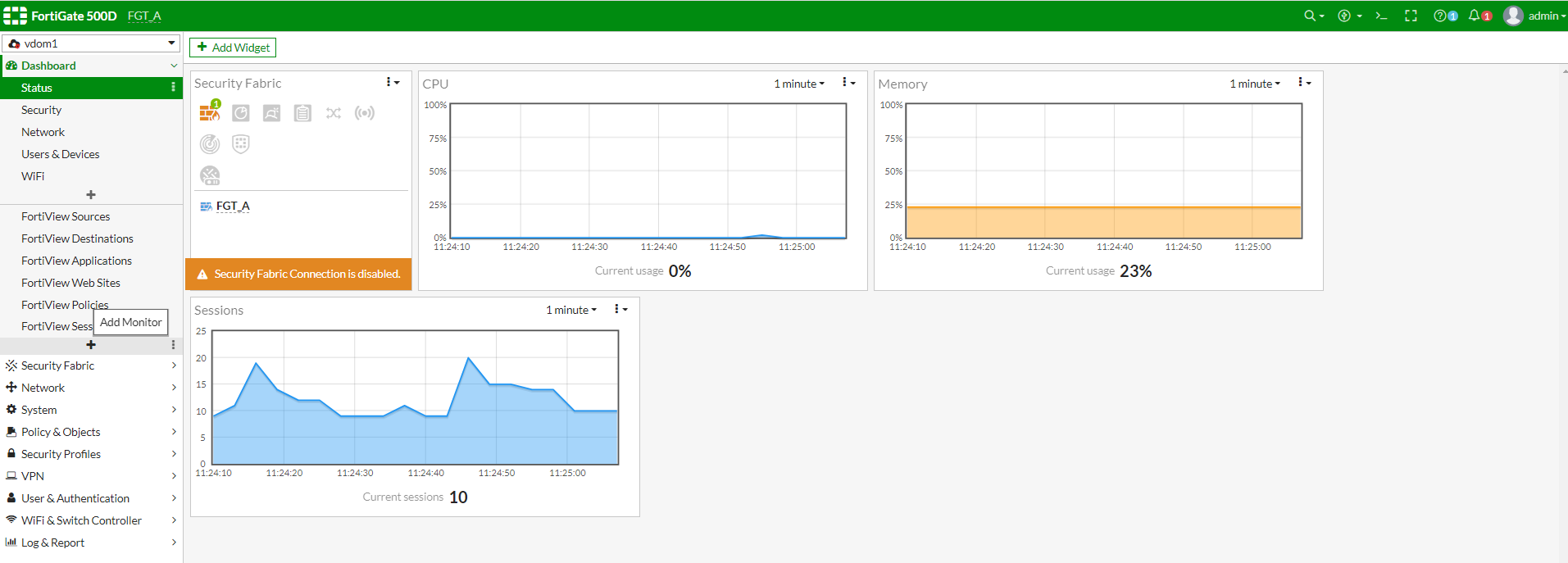
Task: Open the Sessions widget options menu
Action: (620, 310)
